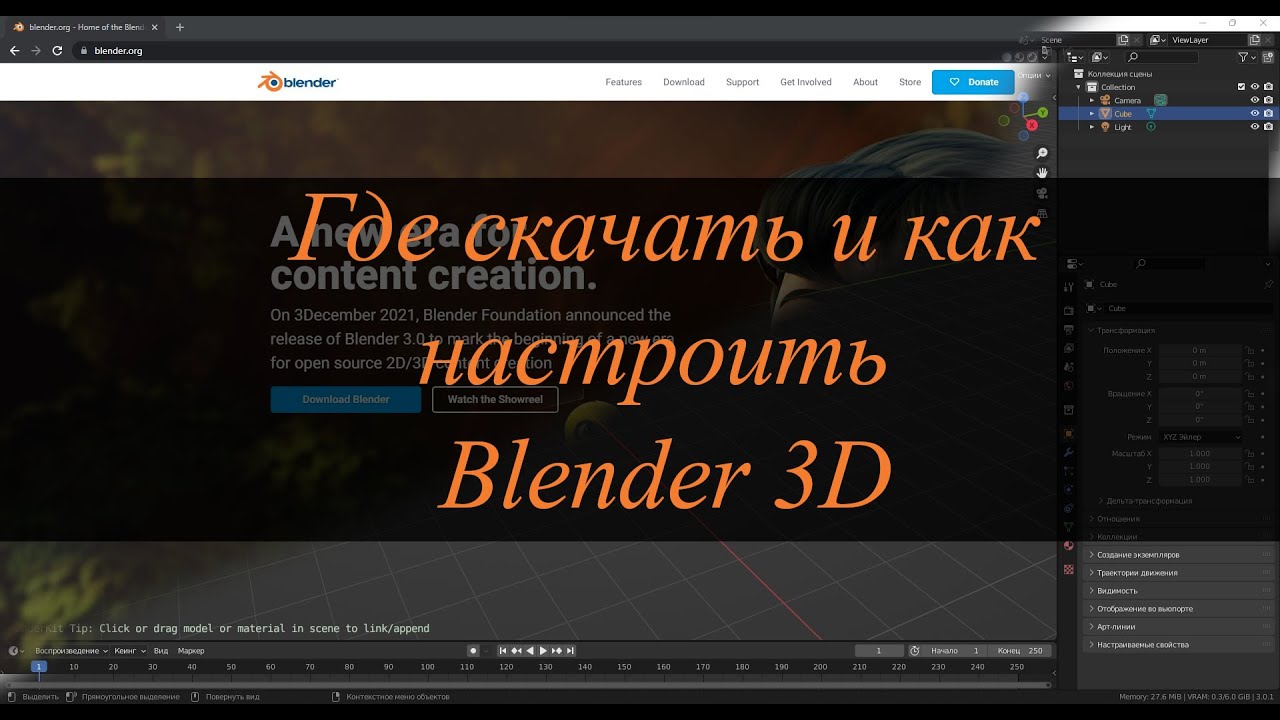Create a new scene with the Scene copy icon
Viewport: 1280px width, 720px height.
(x=1123, y=40)
